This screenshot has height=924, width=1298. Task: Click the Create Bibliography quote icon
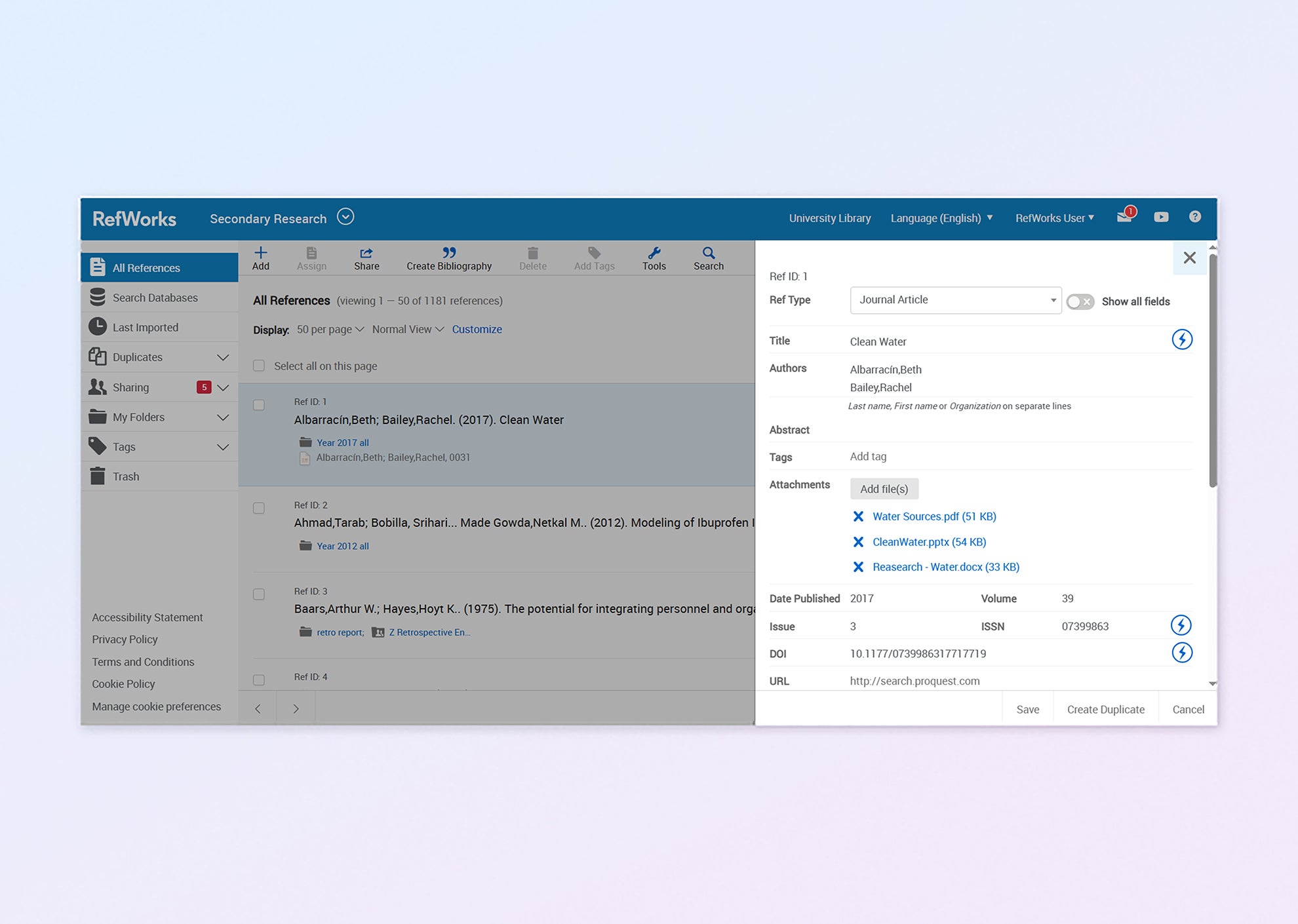(449, 253)
